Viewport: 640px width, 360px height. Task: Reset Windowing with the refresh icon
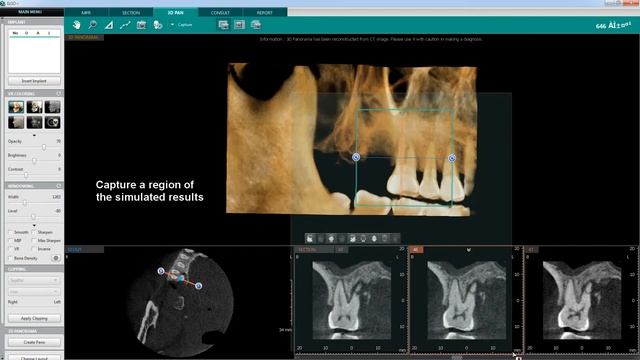click(x=58, y=186)
